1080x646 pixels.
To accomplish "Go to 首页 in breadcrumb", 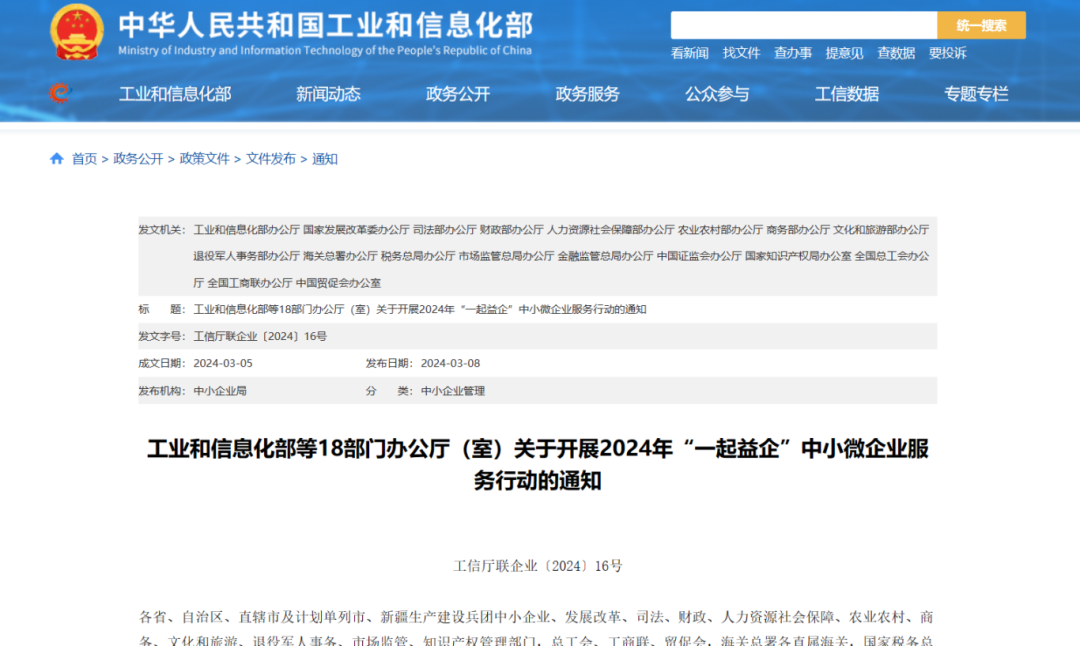I will tap(84, 159).
